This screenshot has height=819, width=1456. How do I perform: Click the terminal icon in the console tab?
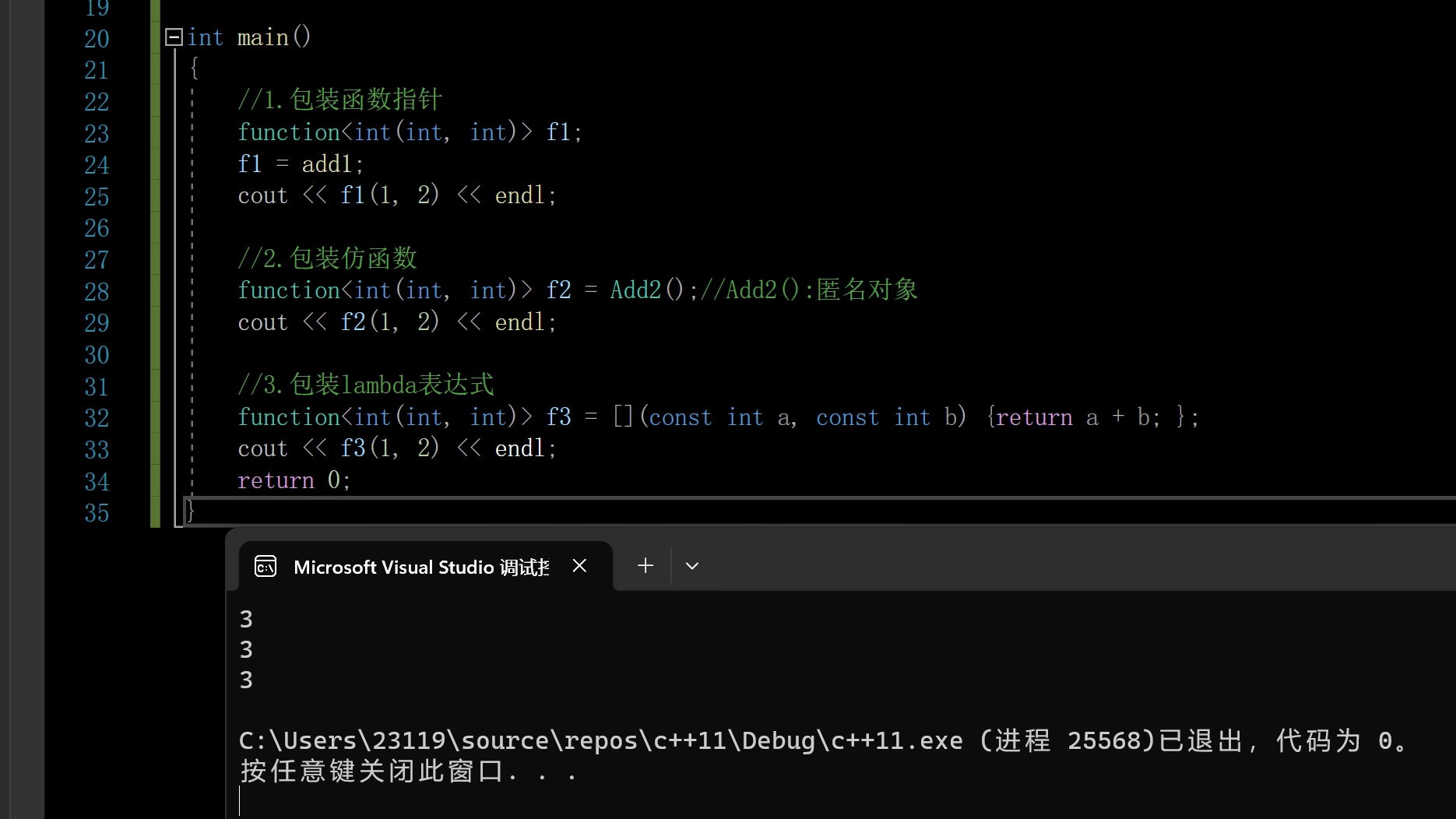click(x=266, y=567)
